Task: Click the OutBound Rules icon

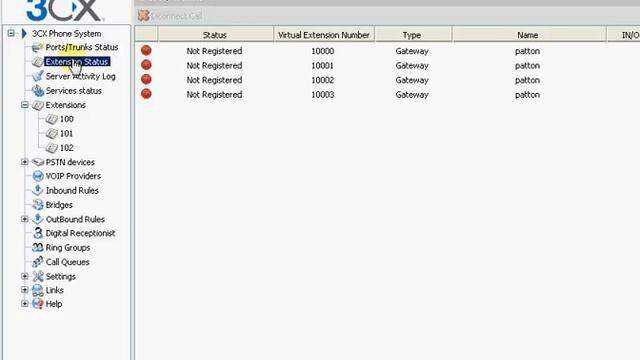Action: (38, 219)
